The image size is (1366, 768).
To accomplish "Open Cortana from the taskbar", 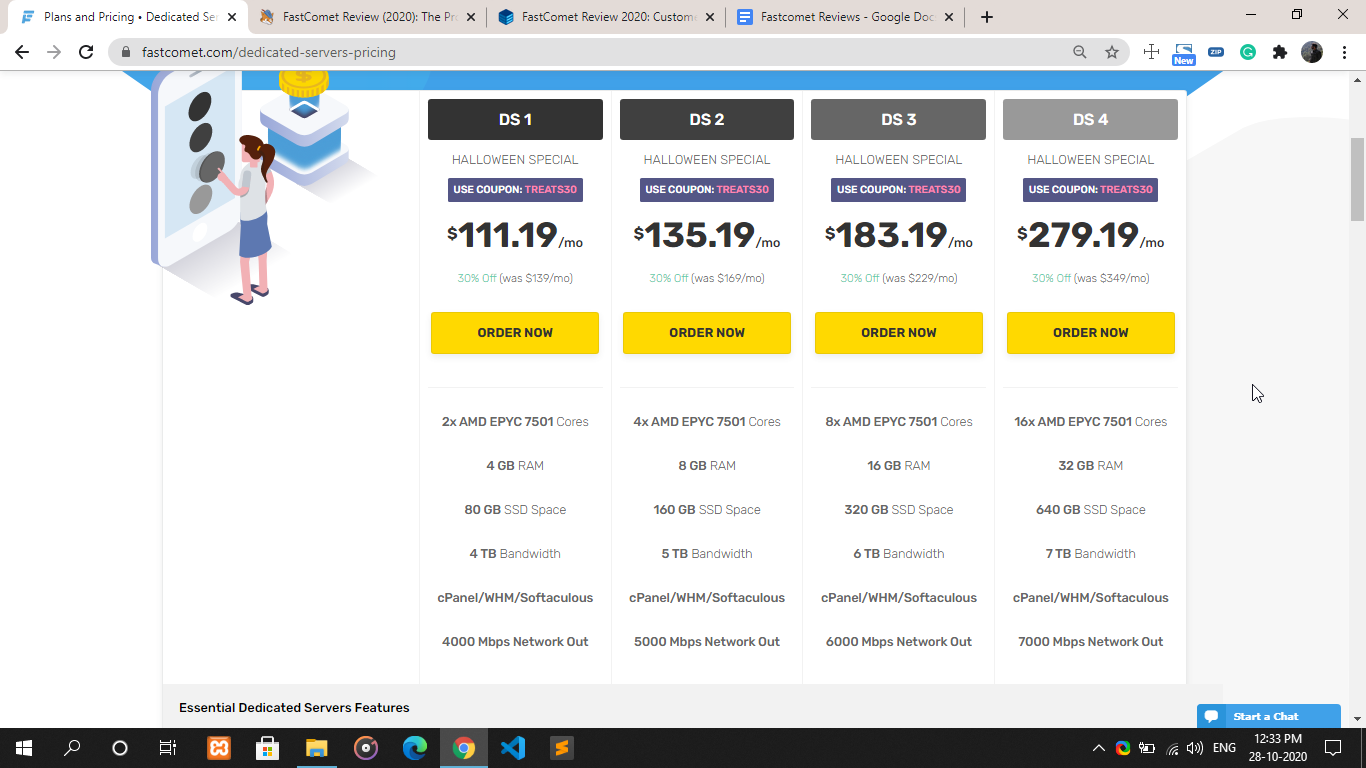I will point(120,748).
